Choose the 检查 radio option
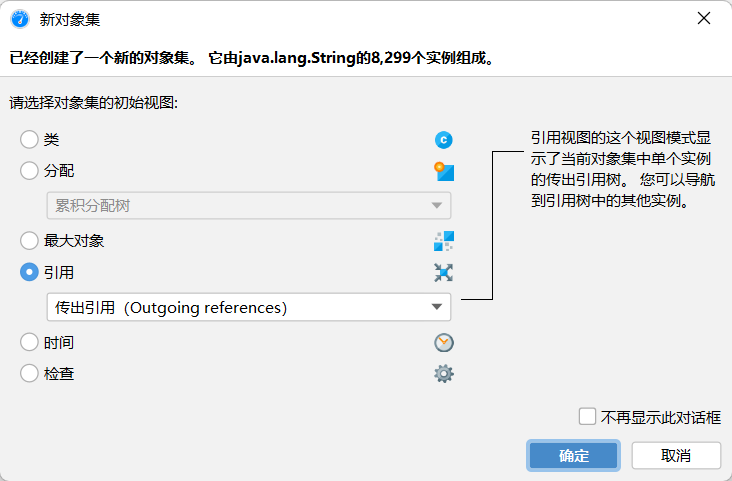Viewport: 732px width, 481px height. tap(30, 374)
